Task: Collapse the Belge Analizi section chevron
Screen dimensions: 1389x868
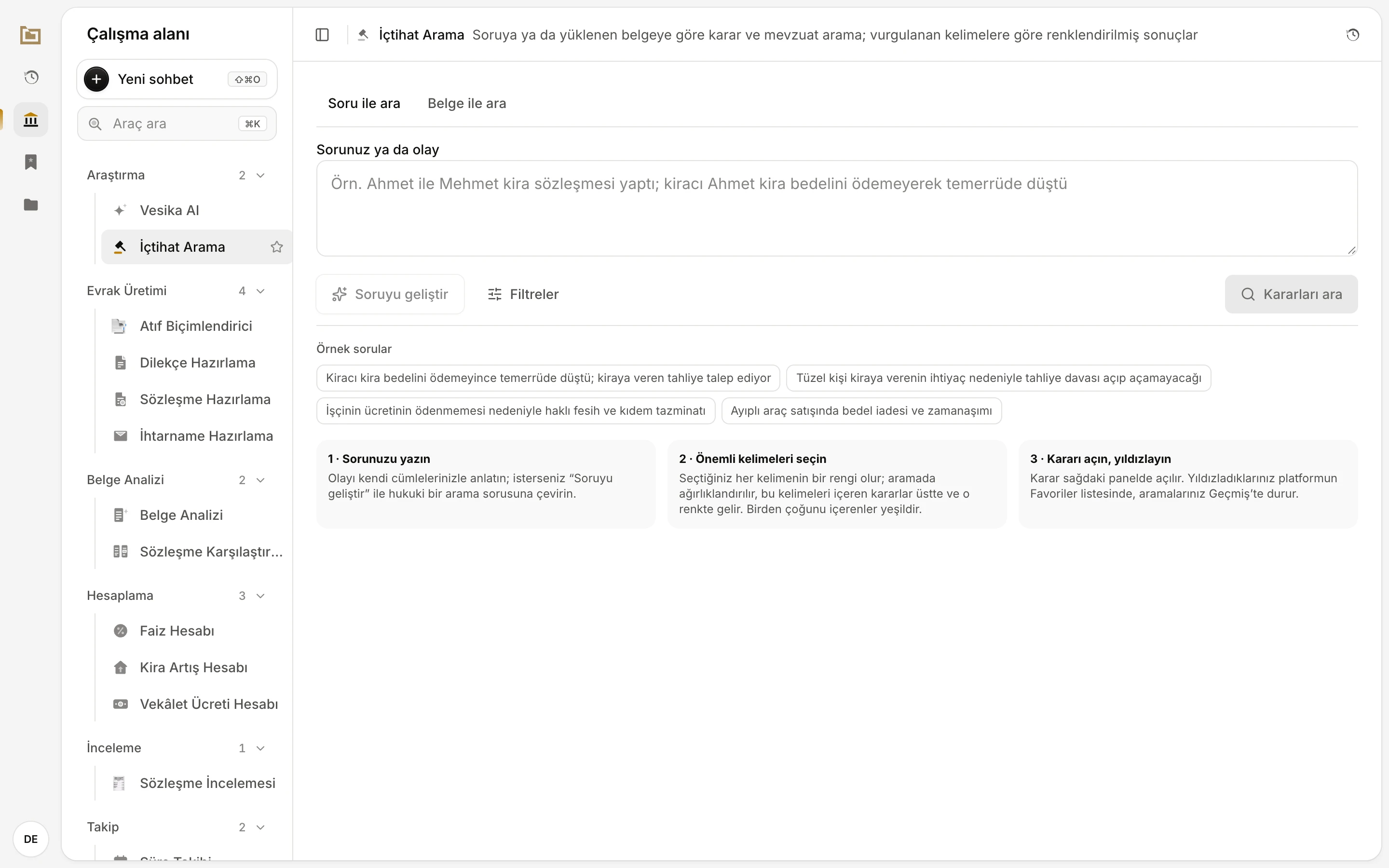Action: tap(260, 480)
